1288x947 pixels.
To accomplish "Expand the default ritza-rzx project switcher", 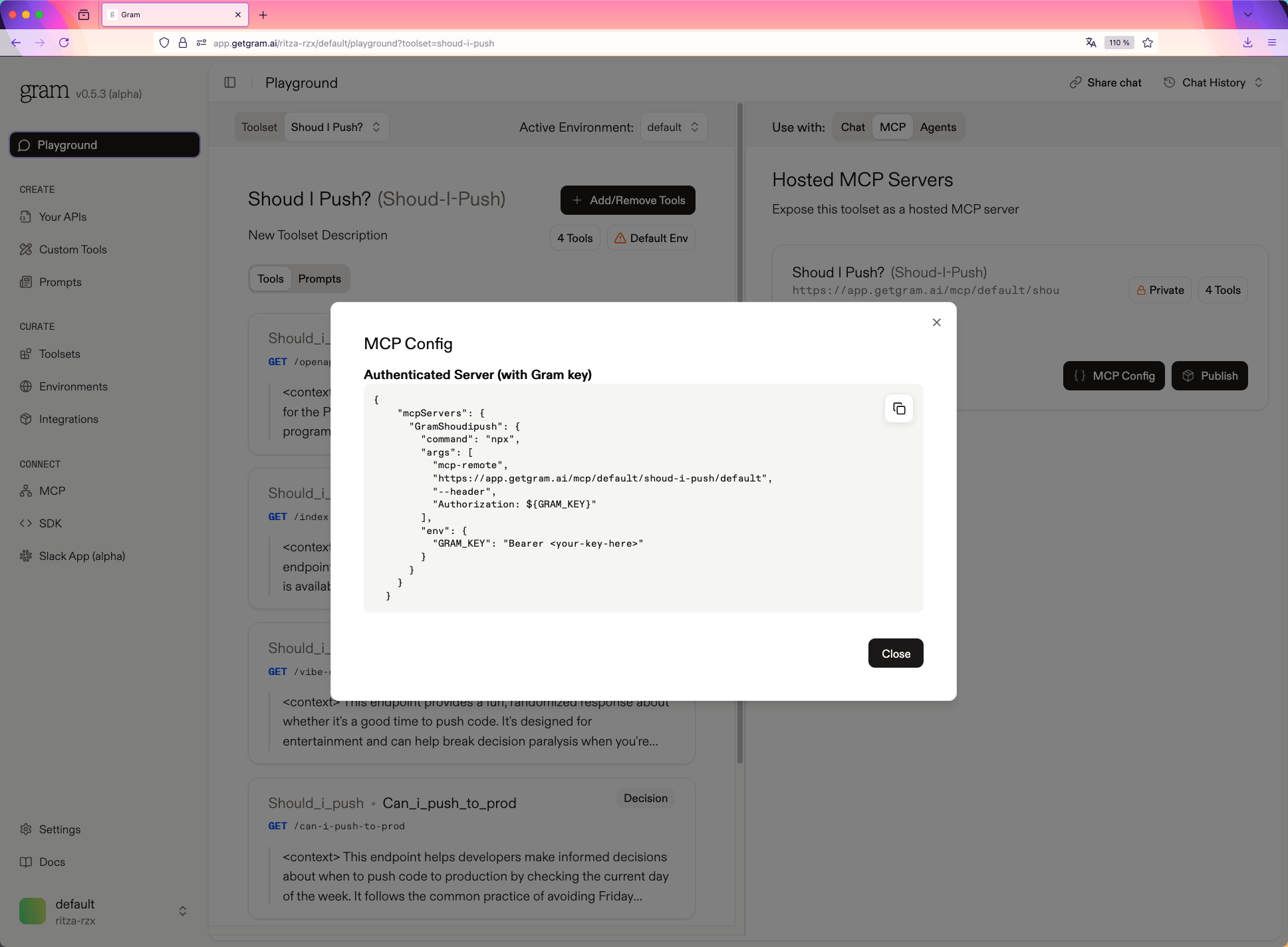I will tap(104, 911).
